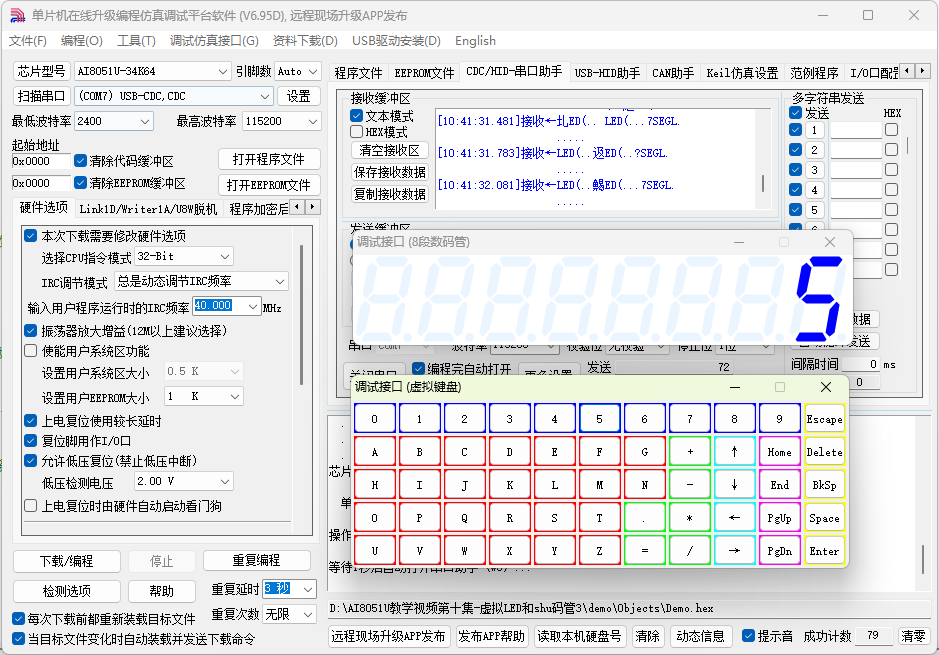
Task: Click 清空接收区 button
Action: (x=389, y=150)
